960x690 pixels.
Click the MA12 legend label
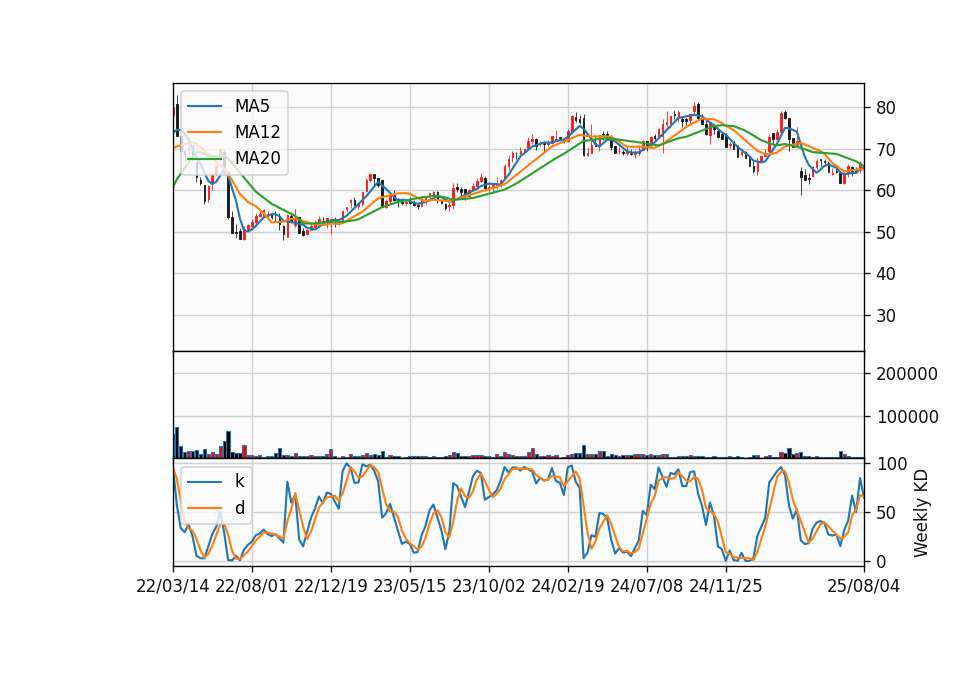coord(257,132)
